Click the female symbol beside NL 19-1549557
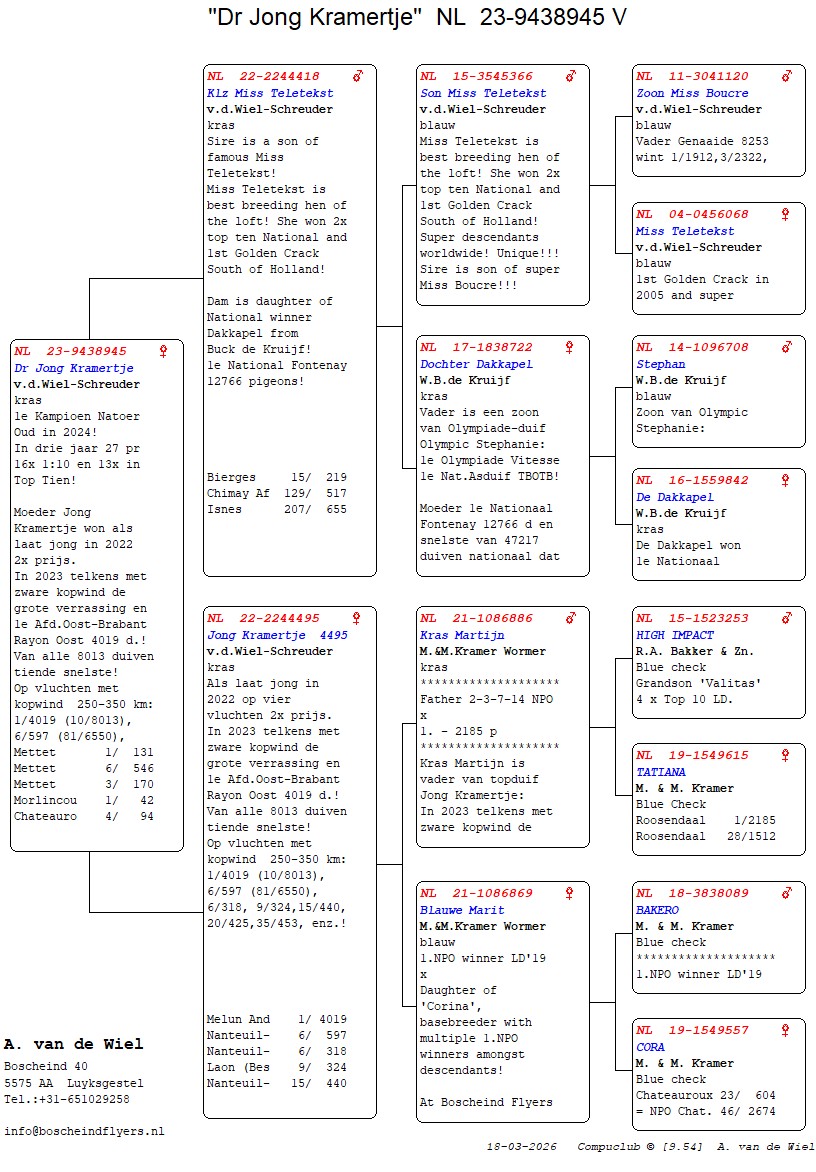 coord(786,1030)
